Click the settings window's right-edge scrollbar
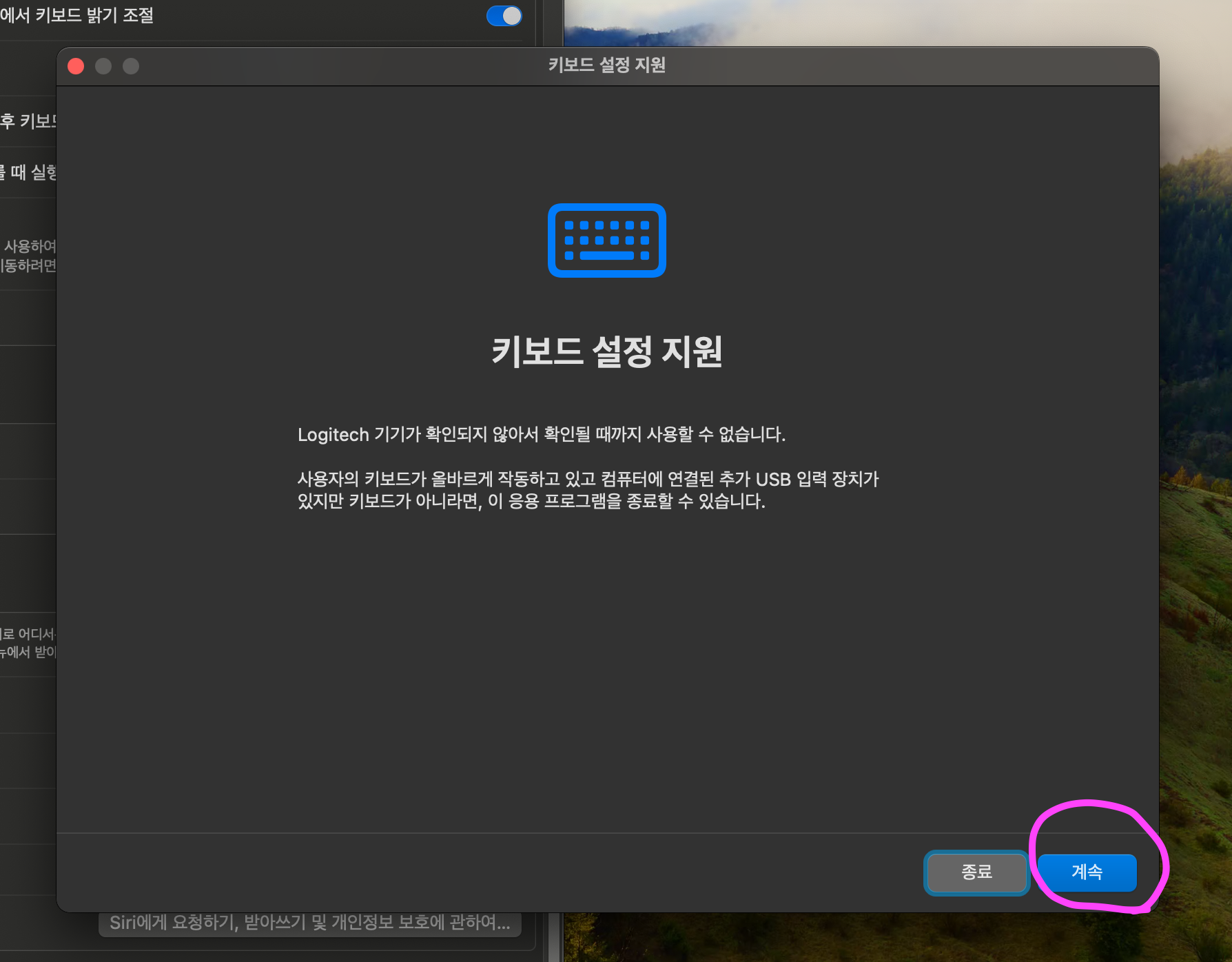This screenshot has width=1232, height=962. pos(553,937)
